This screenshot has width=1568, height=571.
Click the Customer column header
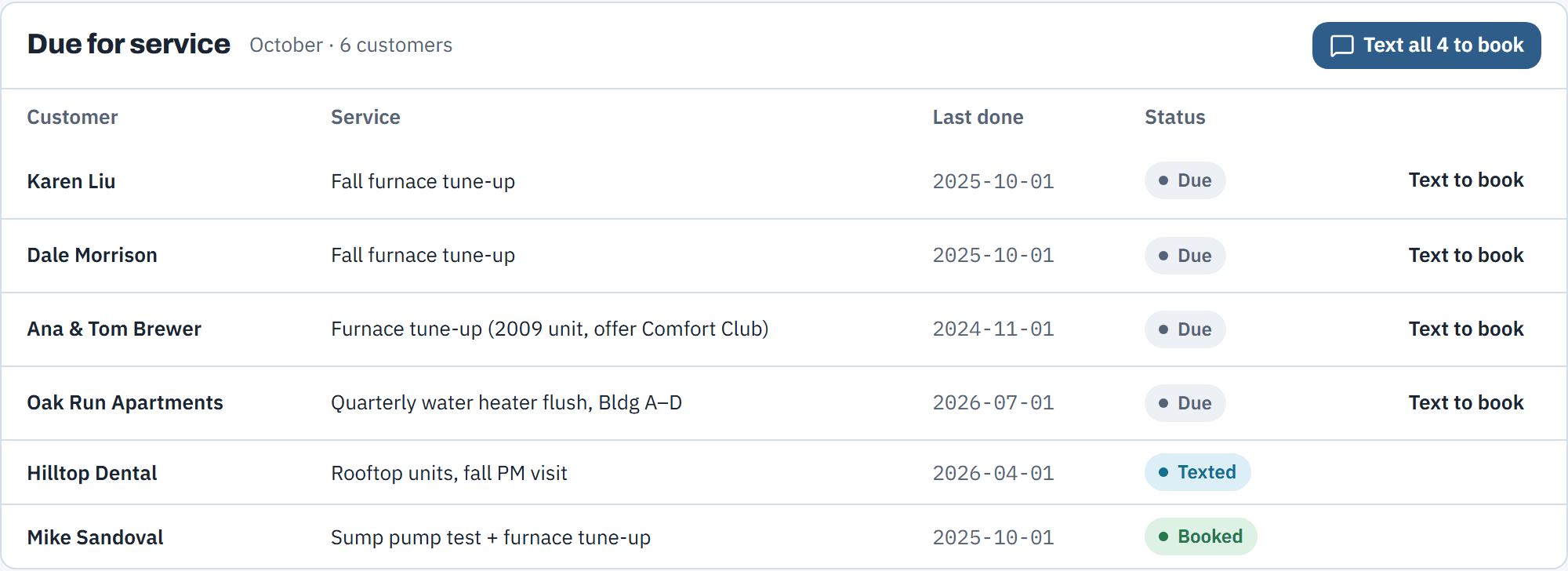[72, 118]
